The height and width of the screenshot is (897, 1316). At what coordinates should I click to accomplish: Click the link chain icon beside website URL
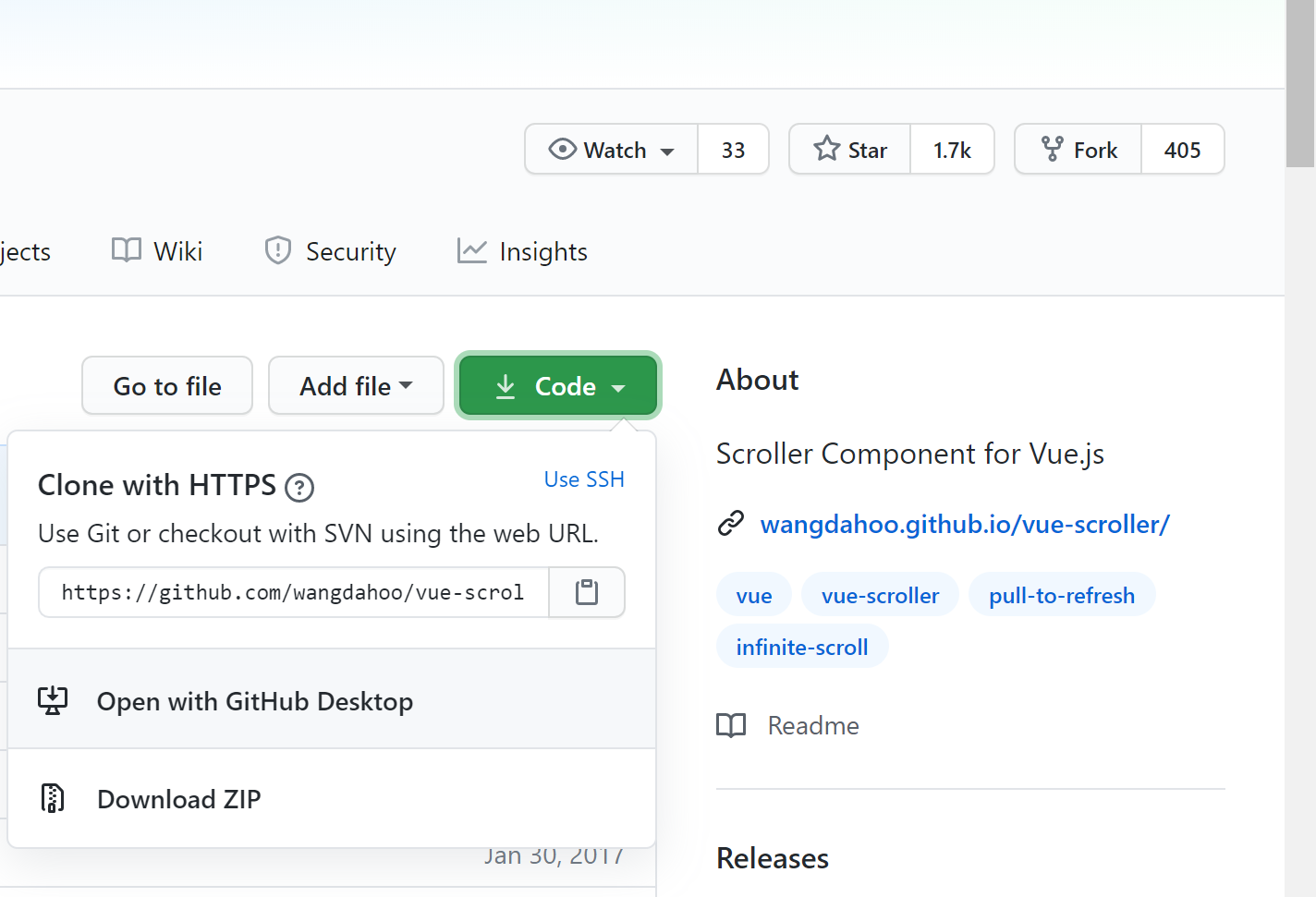point(731,524)
